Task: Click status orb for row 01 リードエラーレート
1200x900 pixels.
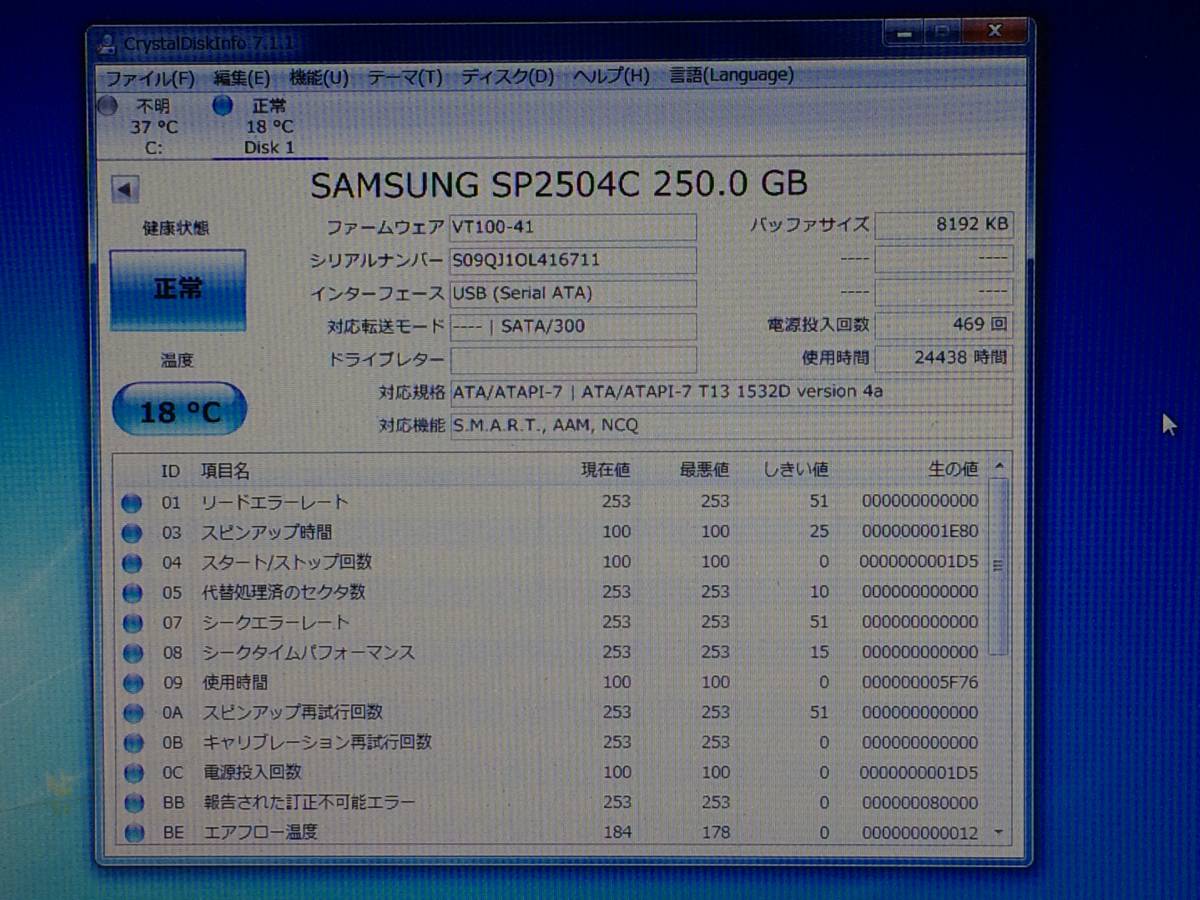Action: pyautogui.click(x=132, y=503)
